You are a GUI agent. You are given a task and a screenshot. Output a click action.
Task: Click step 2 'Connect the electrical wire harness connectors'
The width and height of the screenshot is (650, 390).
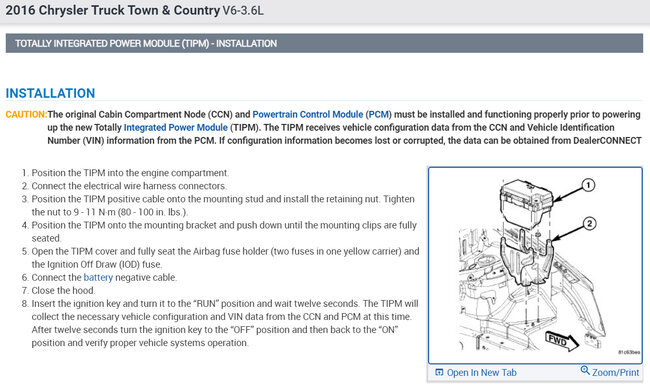tap(129, 186)
